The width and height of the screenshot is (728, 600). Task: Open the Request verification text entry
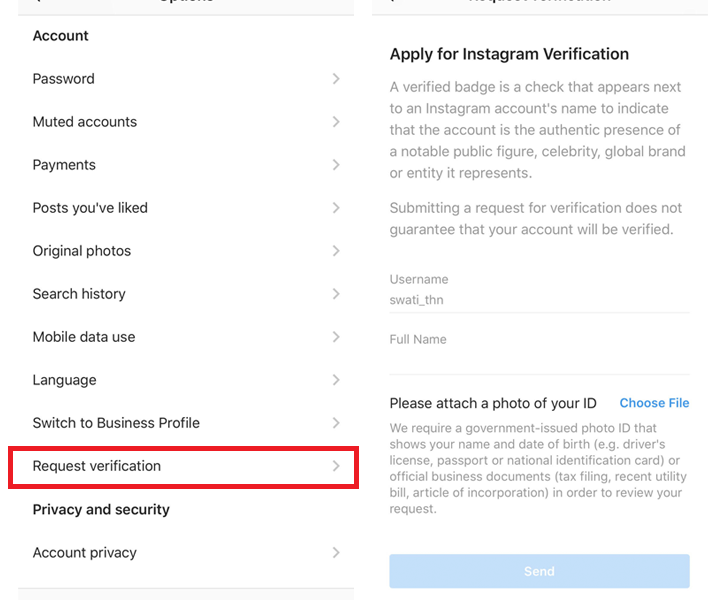(97, 466)
